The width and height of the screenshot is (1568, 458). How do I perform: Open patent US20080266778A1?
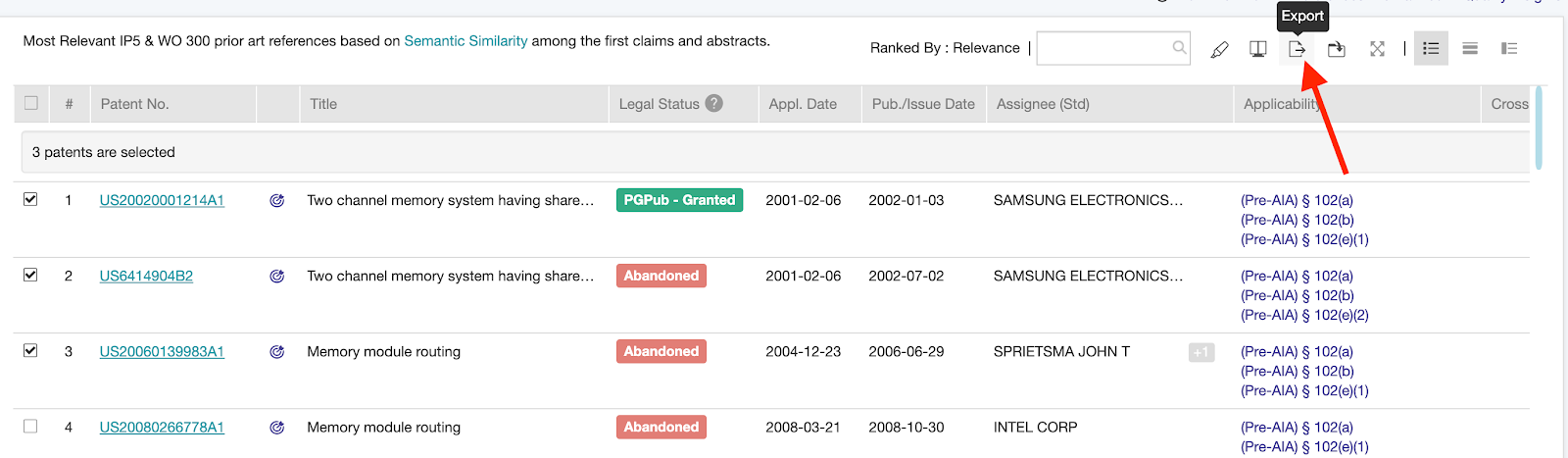pos(162,427)
